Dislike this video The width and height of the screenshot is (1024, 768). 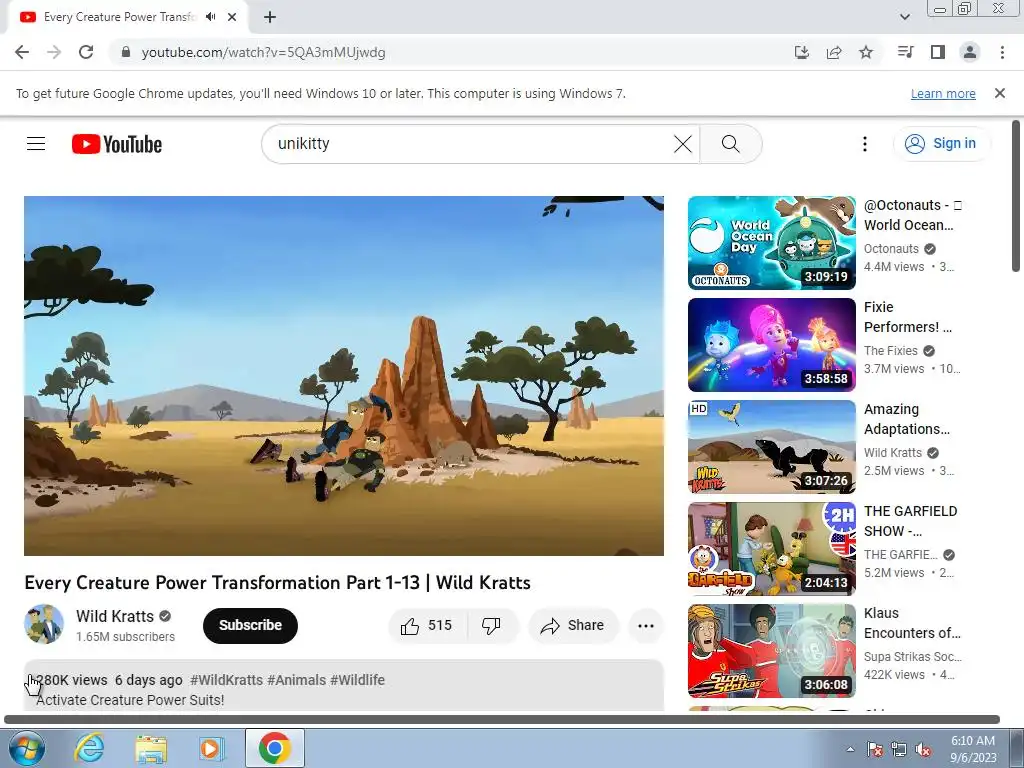[x=492, y=626]
